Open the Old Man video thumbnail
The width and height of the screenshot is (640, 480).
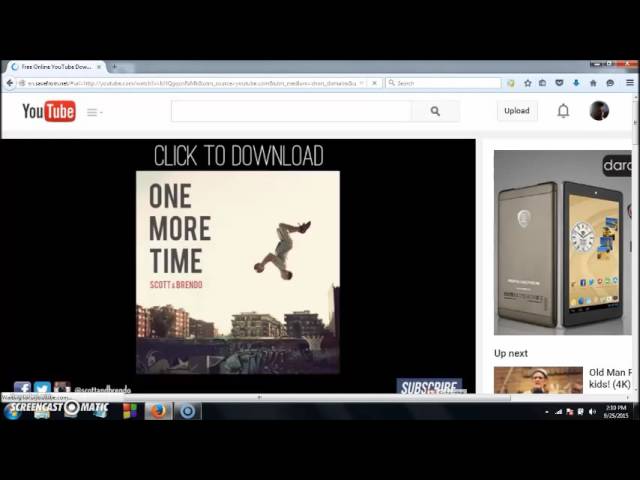tap(538, 380)
